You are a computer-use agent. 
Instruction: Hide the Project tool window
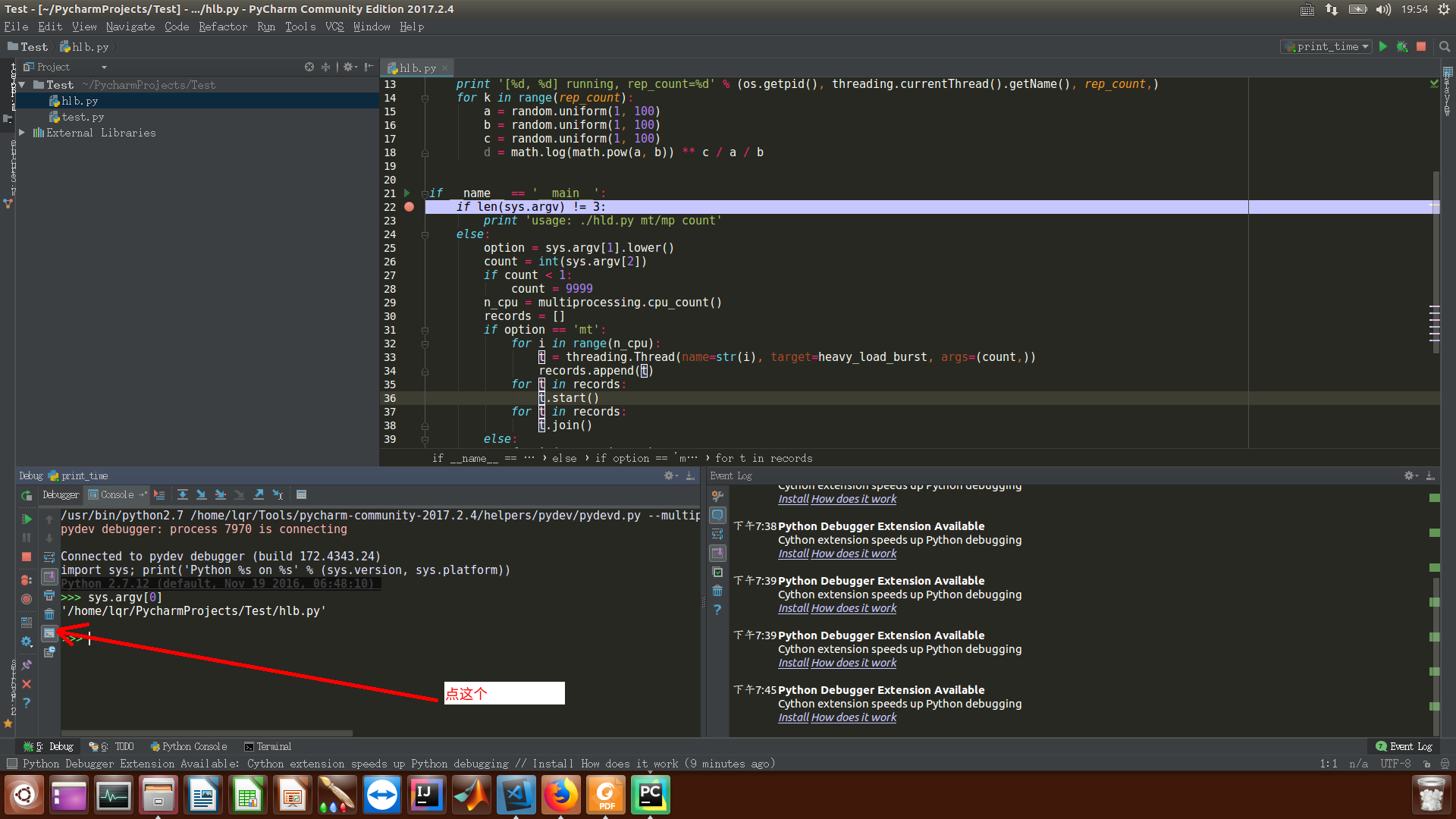click(369, 67)
